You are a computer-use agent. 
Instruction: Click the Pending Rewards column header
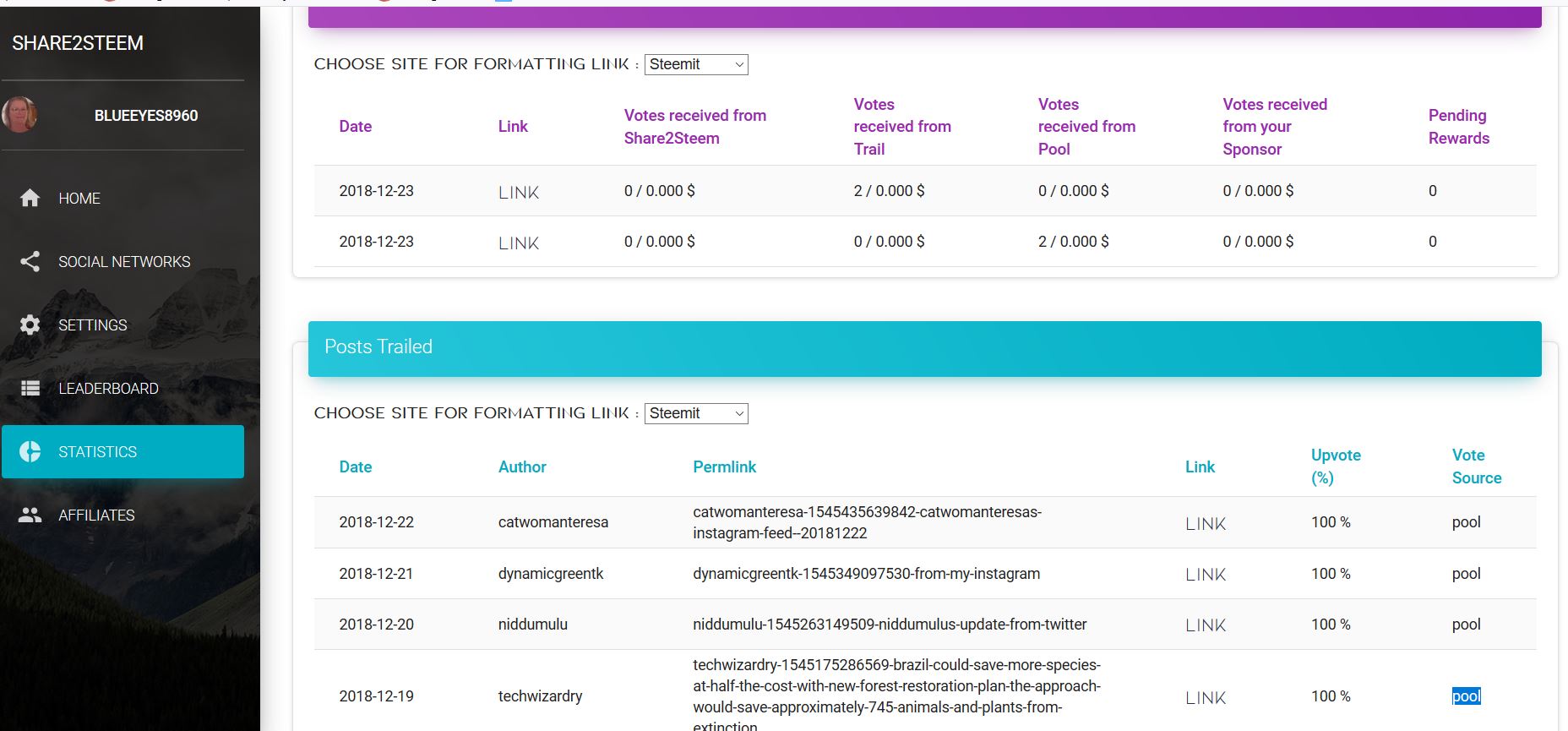coord(1459,127)
